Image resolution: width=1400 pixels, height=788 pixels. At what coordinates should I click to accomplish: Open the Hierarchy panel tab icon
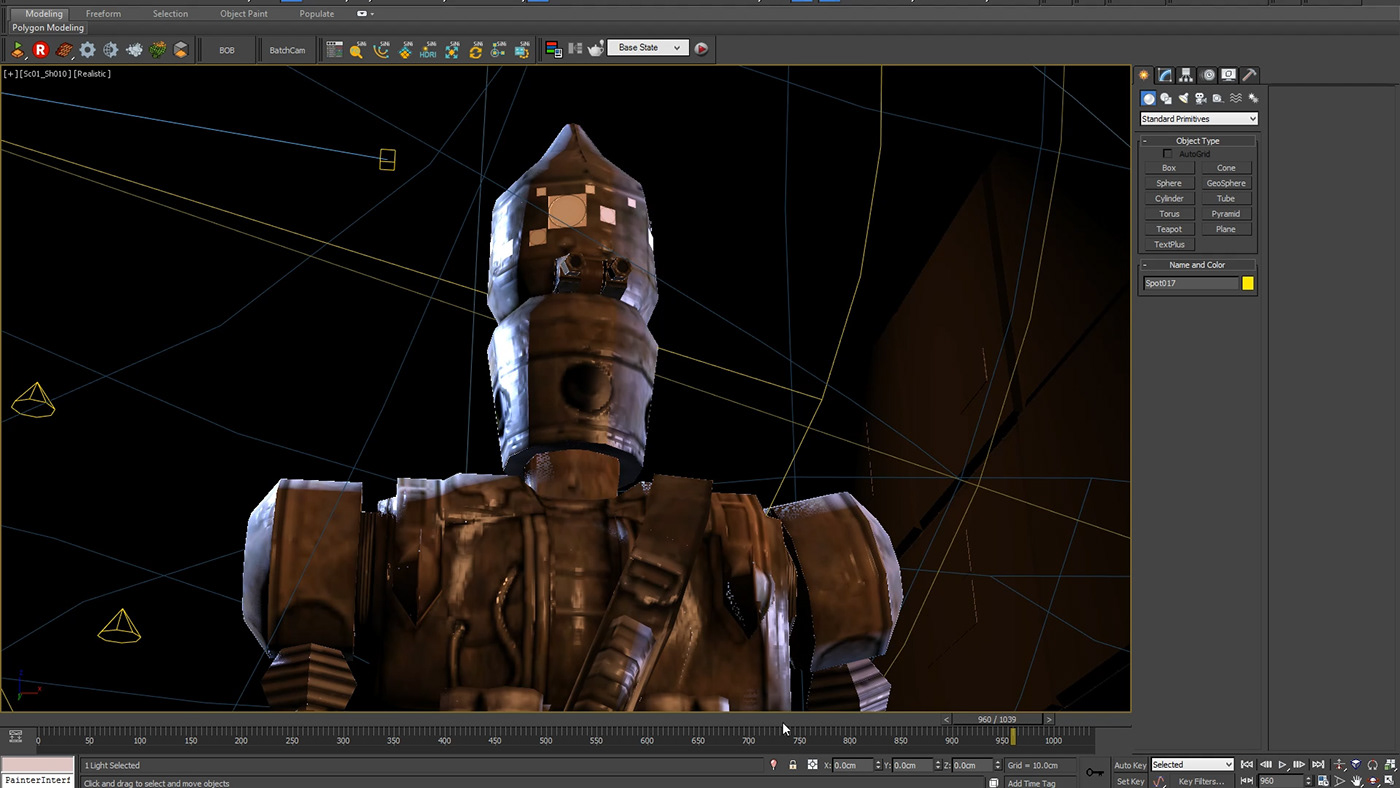point(1186,75)
